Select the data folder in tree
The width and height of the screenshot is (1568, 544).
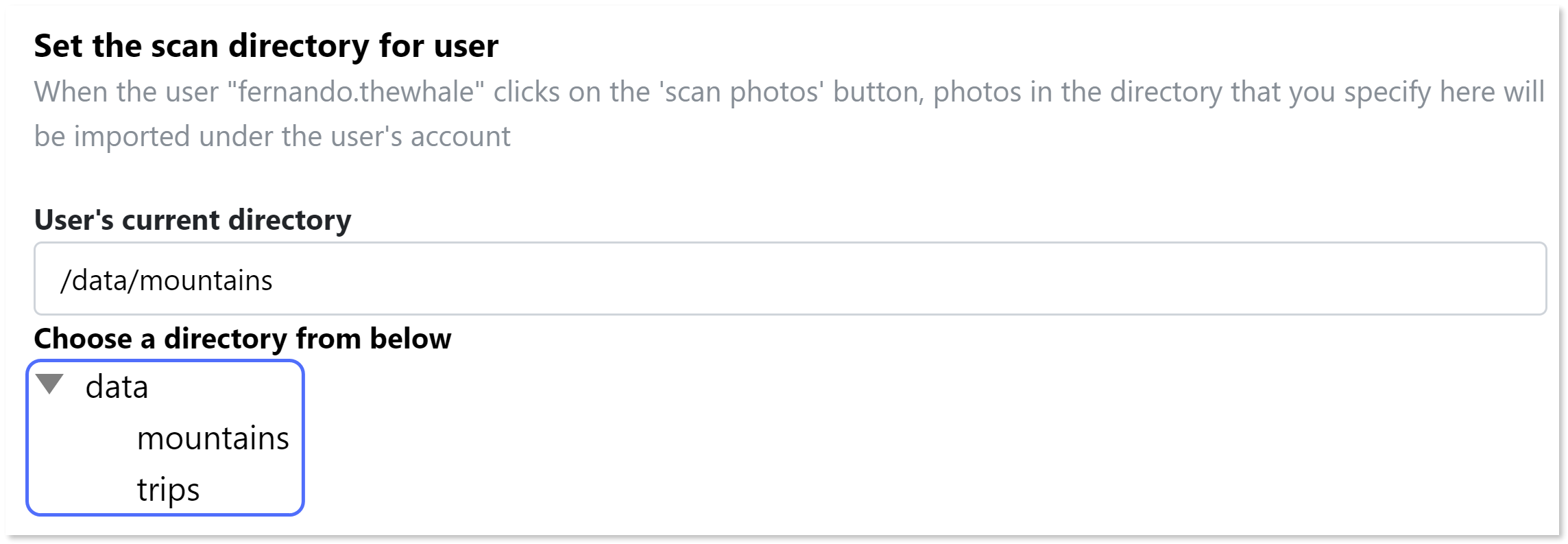pos(117,387)
